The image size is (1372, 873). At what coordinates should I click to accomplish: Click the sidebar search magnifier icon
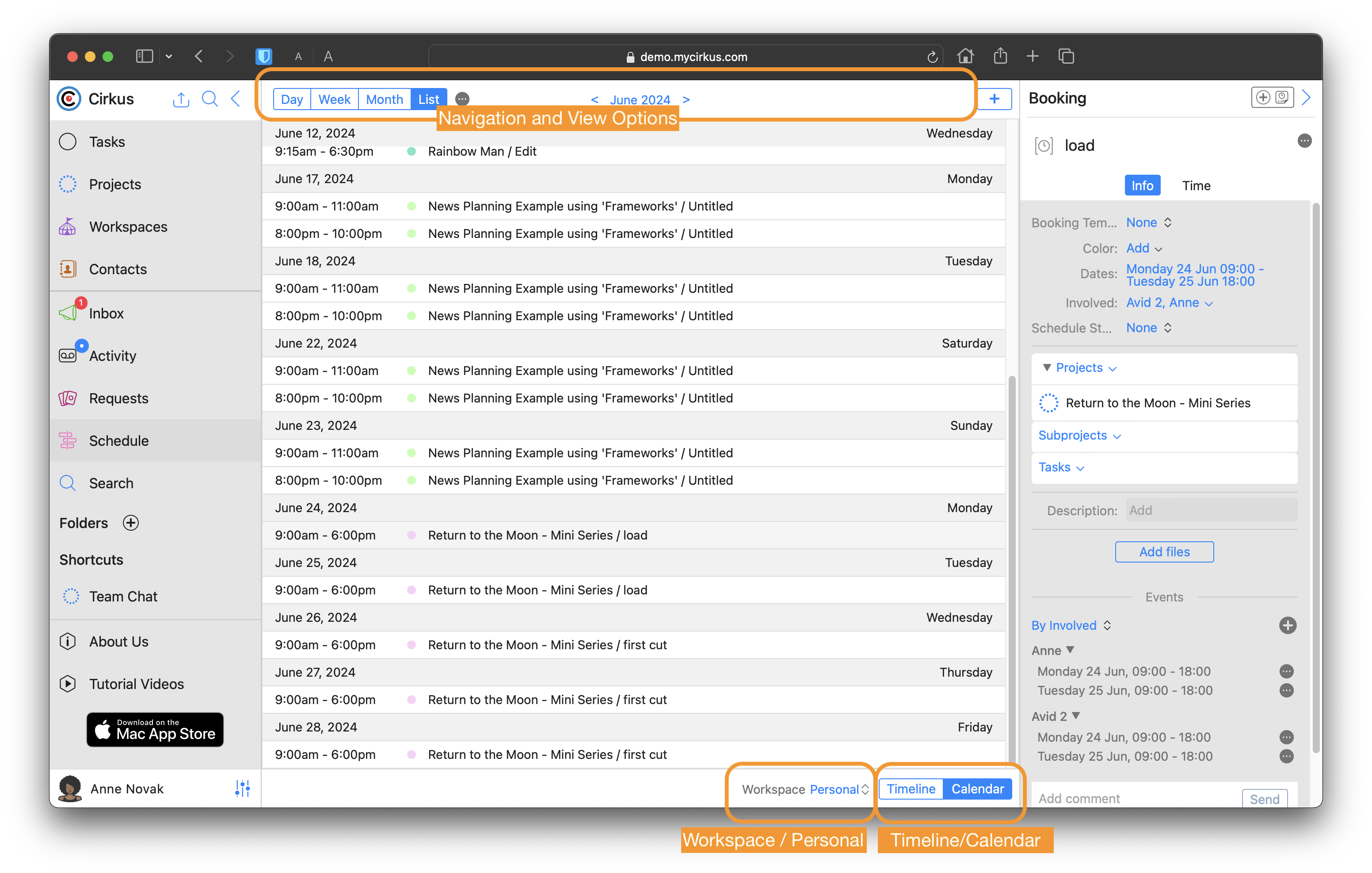coord(210,99)
